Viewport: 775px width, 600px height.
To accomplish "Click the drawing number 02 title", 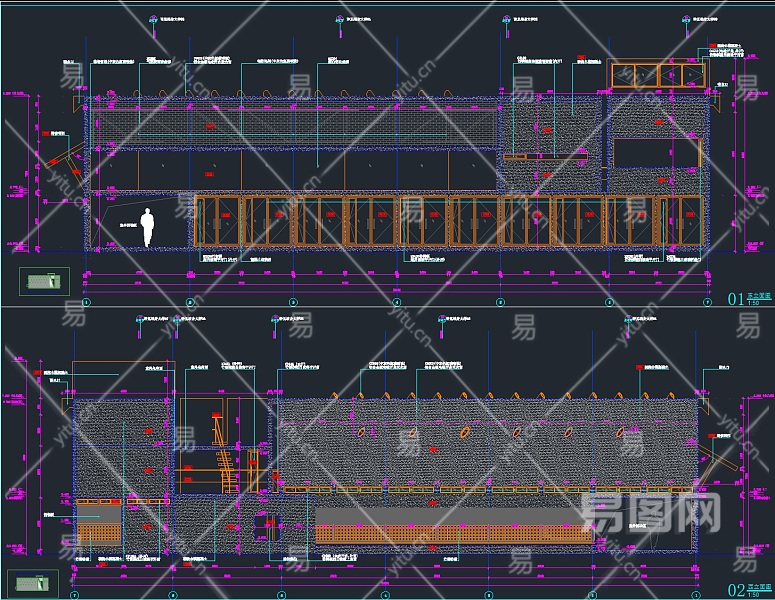I will coord(736,590).
